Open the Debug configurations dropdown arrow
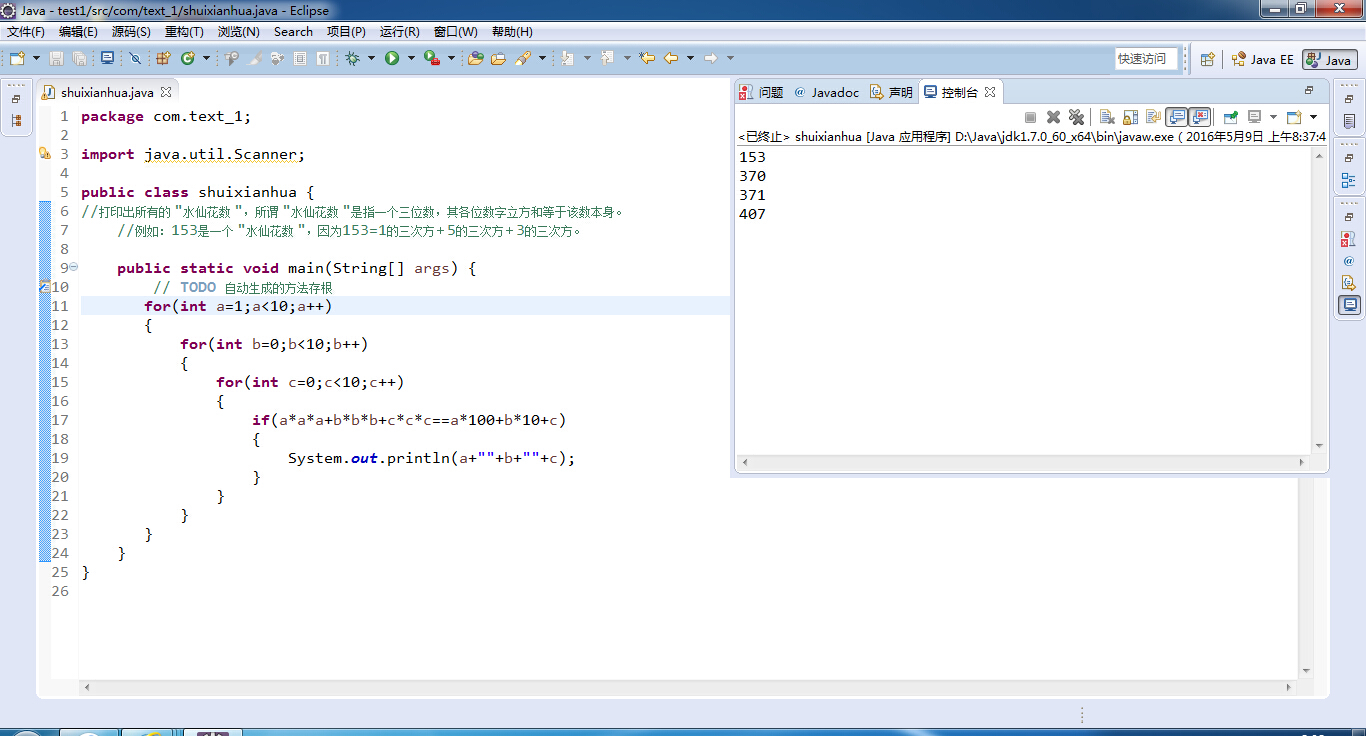Viewport: 1366px width, 736px height. tap(371, 58)
